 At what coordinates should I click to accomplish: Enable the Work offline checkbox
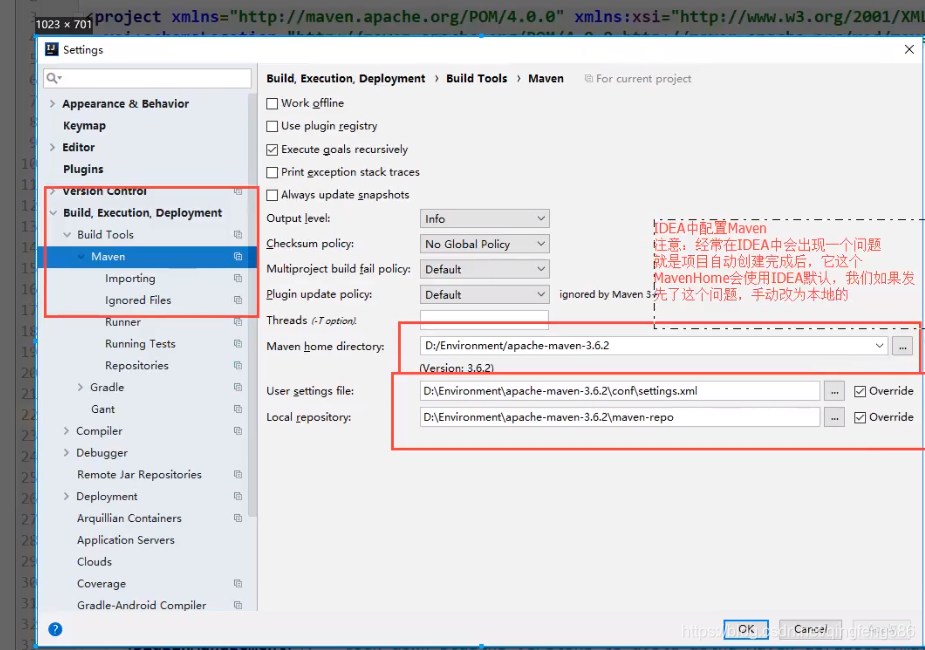tap(272, 104)
